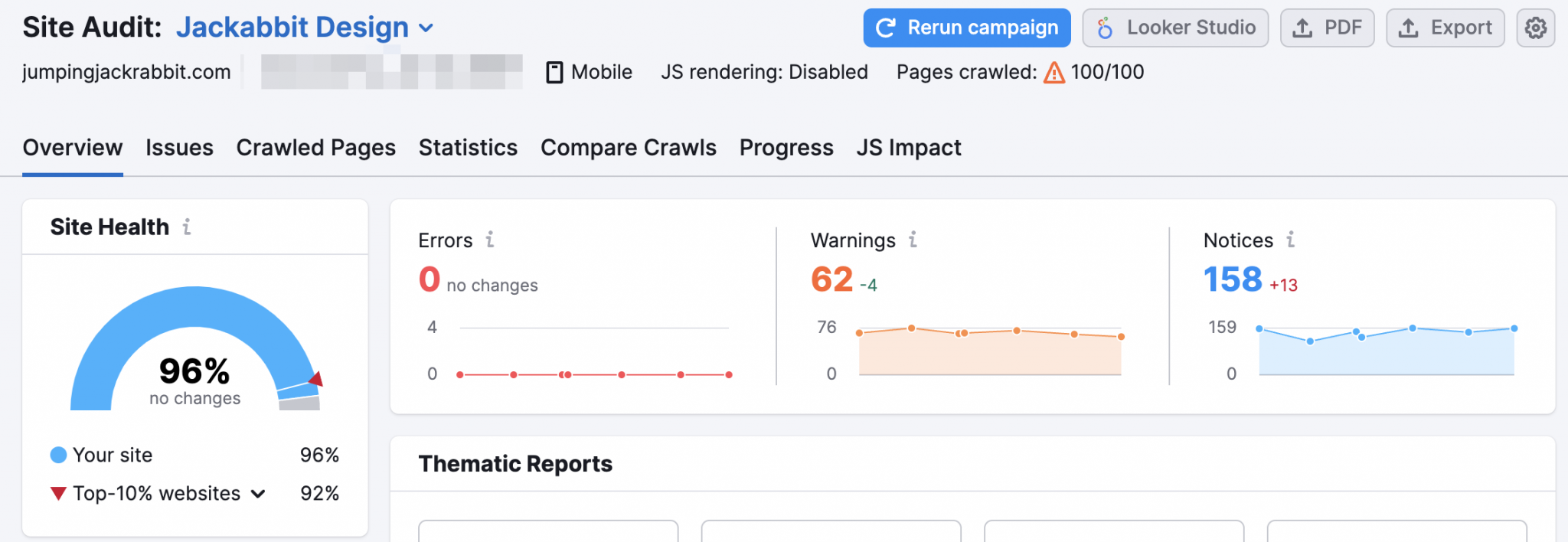The height and width of the screenshot is (542, 1568).
Task: Click the Errors info icon
Action: click(489, 240)
